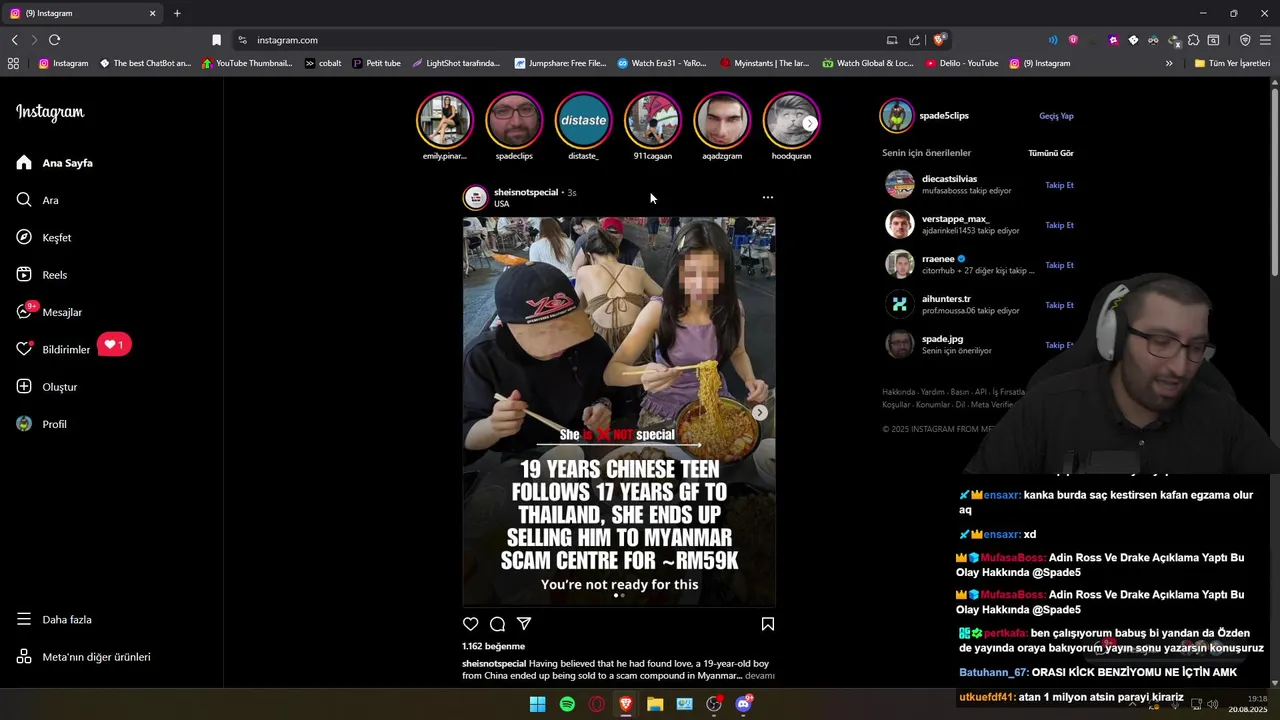Open Brave browser from taskbar

626,704
